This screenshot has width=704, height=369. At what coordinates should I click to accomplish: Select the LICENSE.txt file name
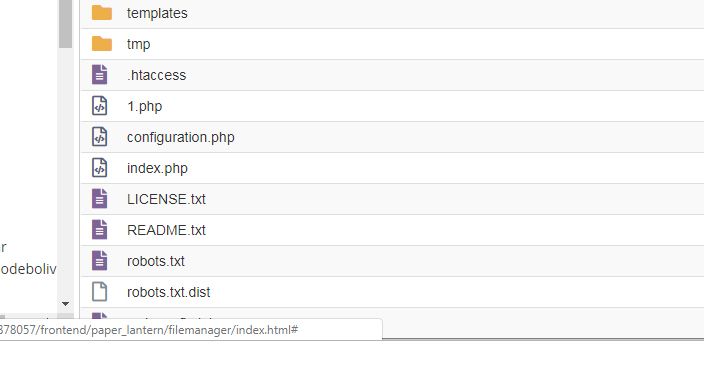166,199
